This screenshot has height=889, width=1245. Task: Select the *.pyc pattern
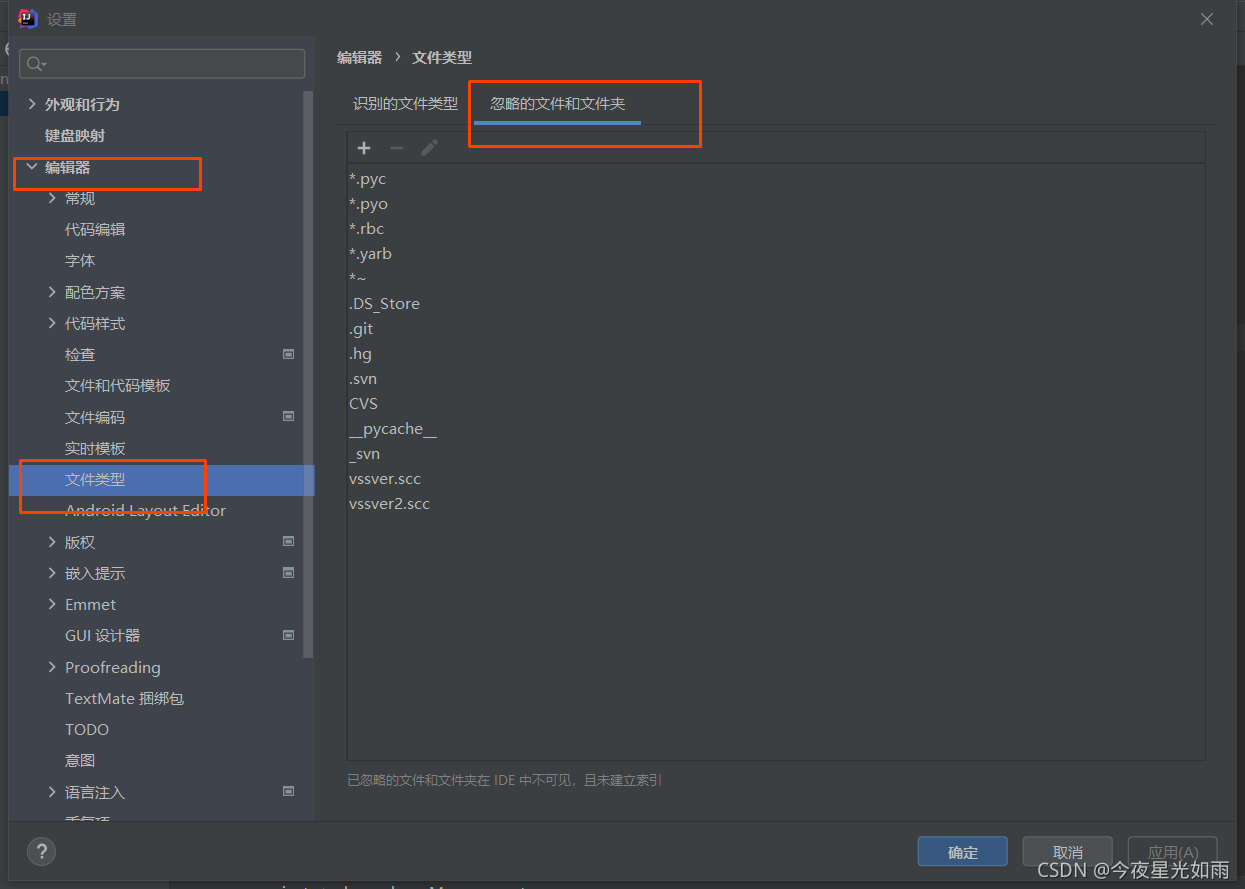tap(367, 179)
